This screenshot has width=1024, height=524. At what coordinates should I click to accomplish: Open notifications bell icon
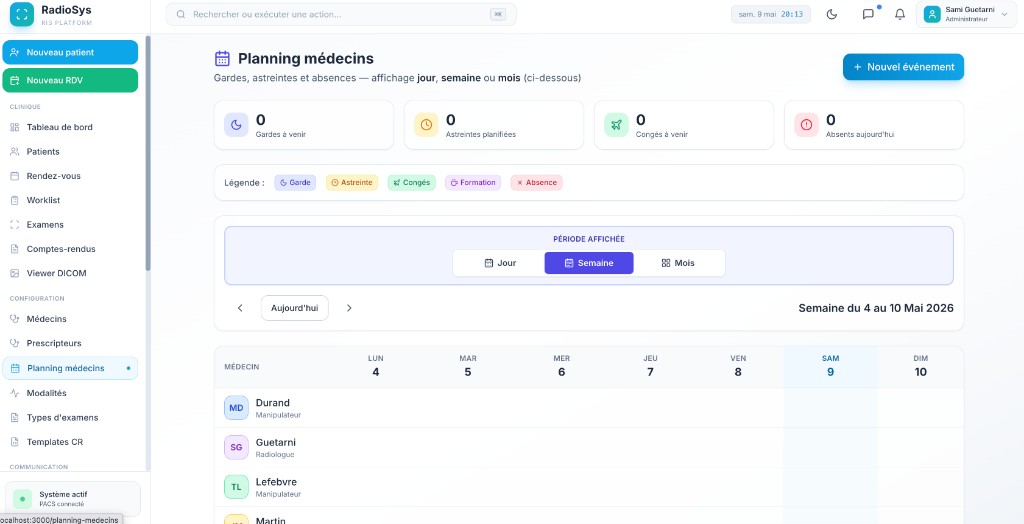[x=900, y=14]
